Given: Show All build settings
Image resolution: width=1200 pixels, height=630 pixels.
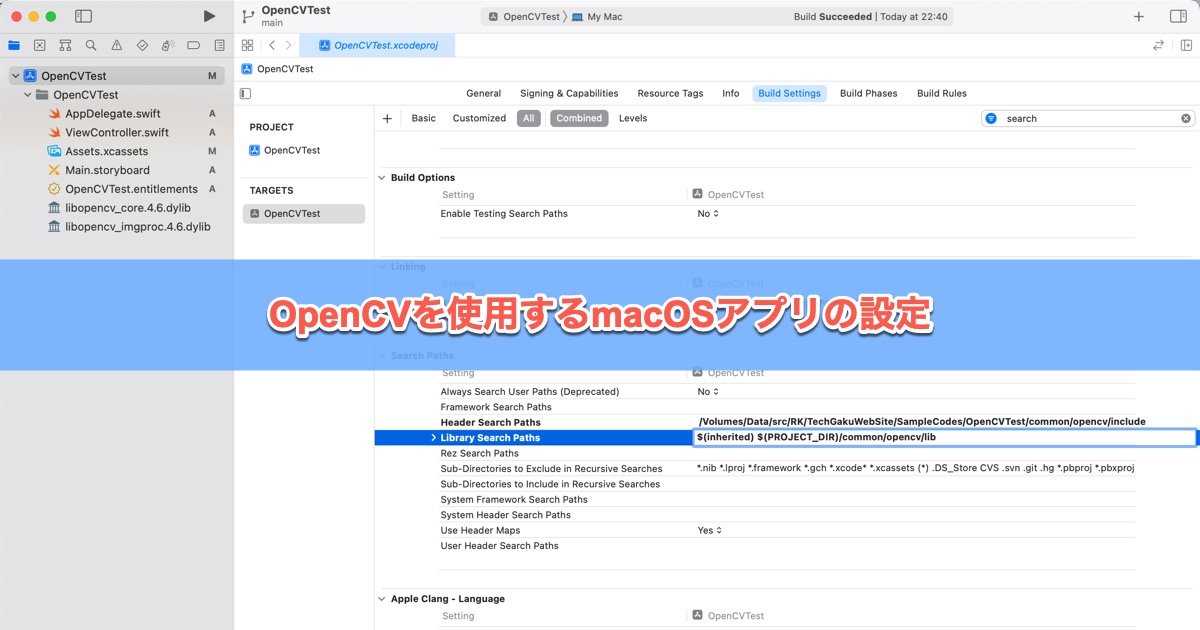Looking at the screenshot, I should 529,118.
